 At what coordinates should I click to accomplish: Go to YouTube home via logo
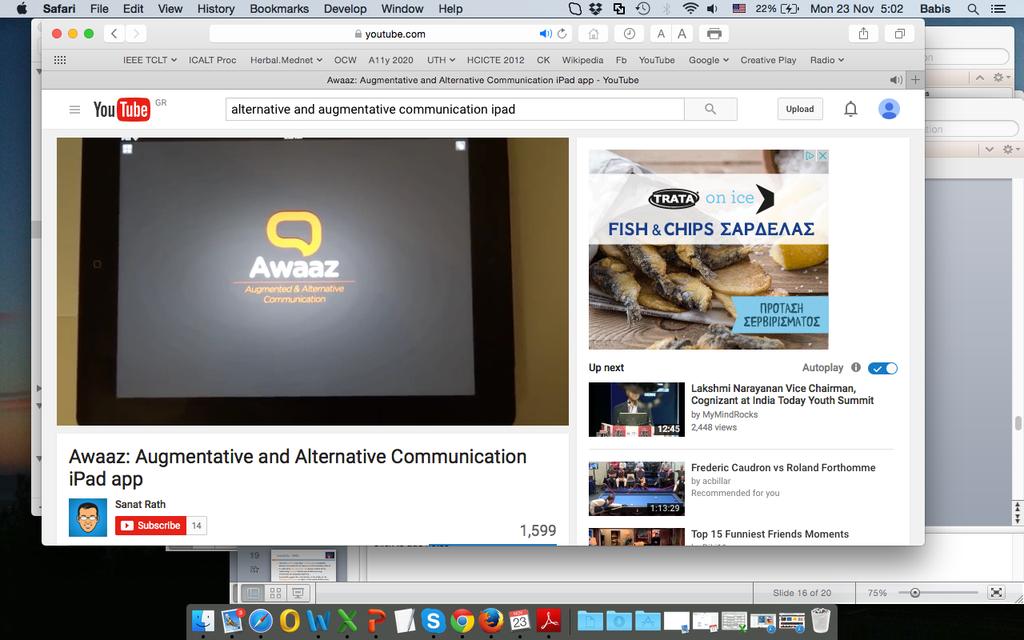(x=121, y=109)
